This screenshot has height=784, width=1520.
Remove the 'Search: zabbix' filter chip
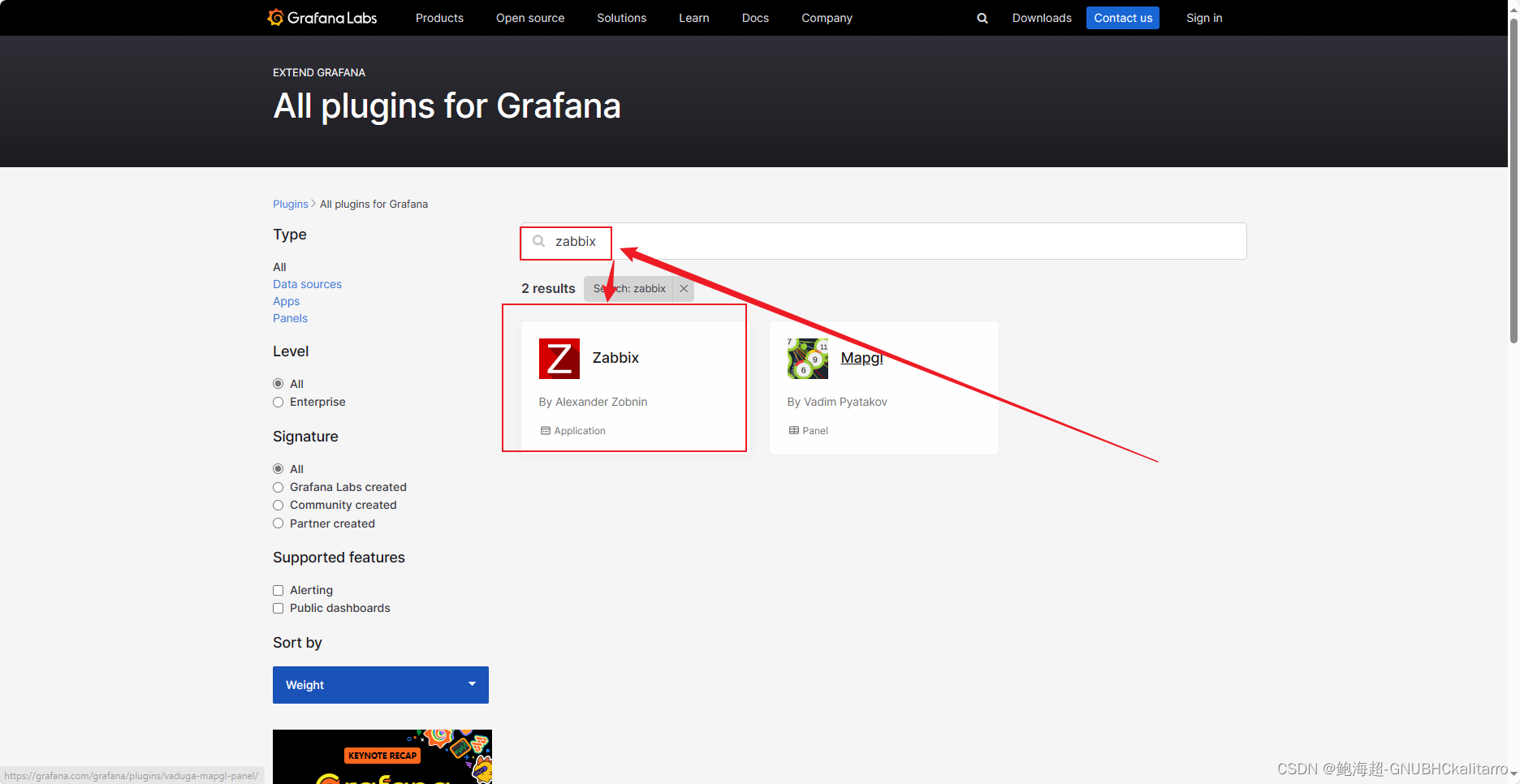[684, 288]
